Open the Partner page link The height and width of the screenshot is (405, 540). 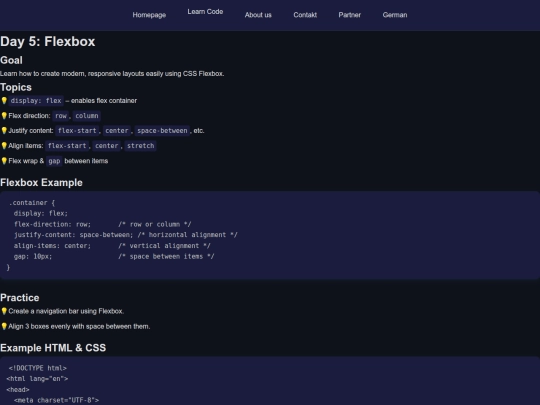[350, 15]
